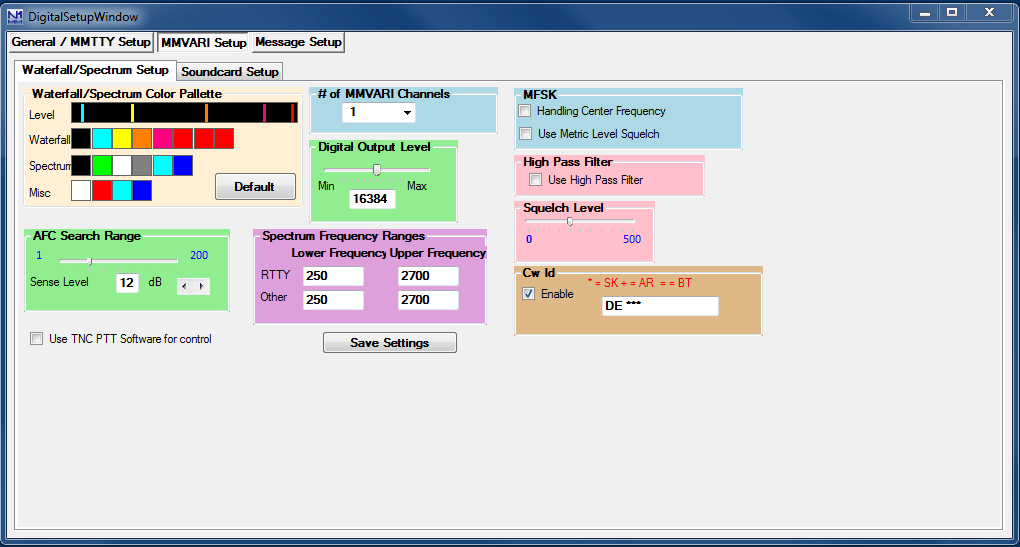Image resolution: width=1020 pixels, height=547 pixels.
Task: Click the cyan marker on Level bar
Action: (x=83, y=113)
